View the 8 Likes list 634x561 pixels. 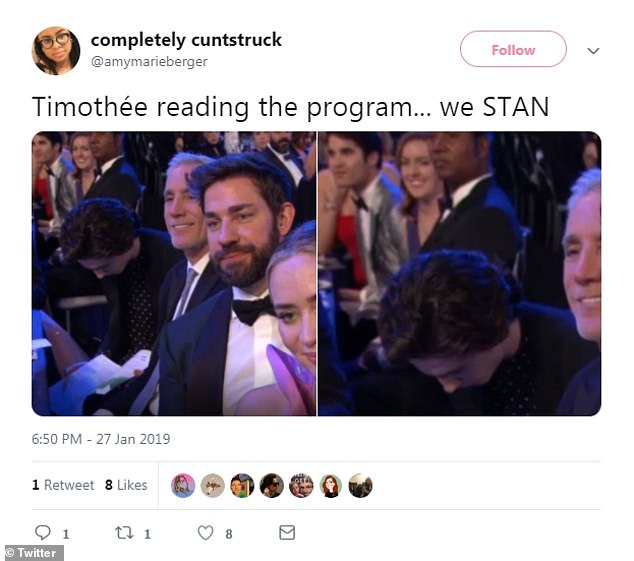126,485
